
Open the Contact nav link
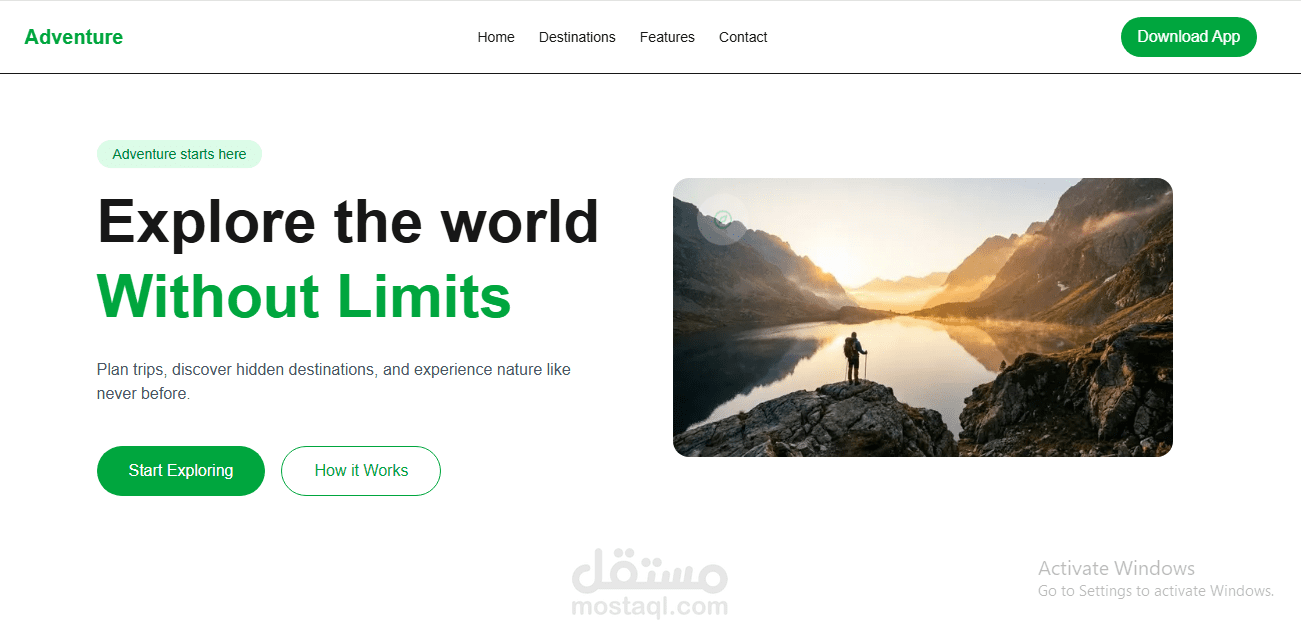(743, 37)
